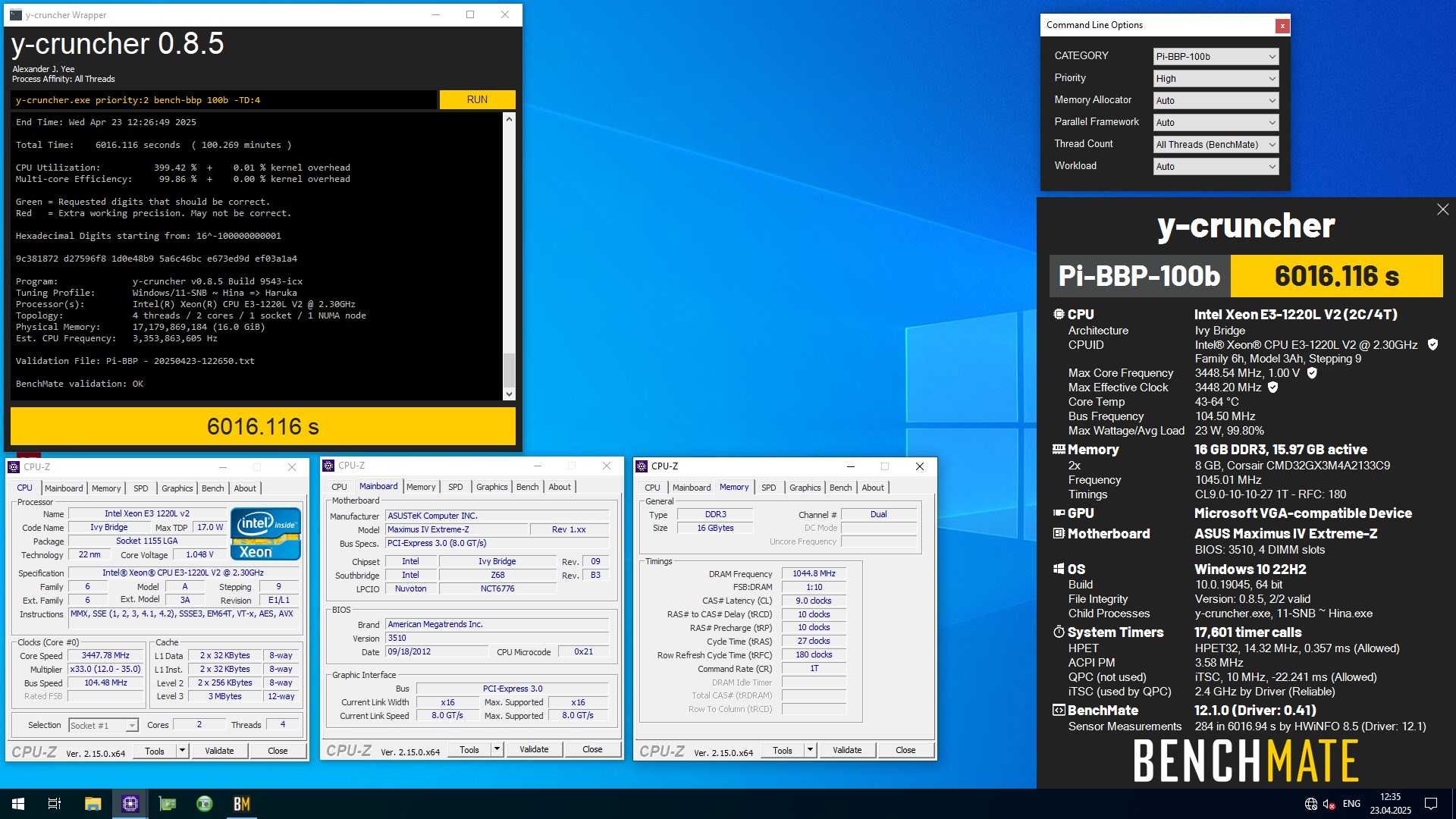The image size is (1456, 819).
Task: Click Intel Xeon inside logo in CPU-Z
Action: 265,534
